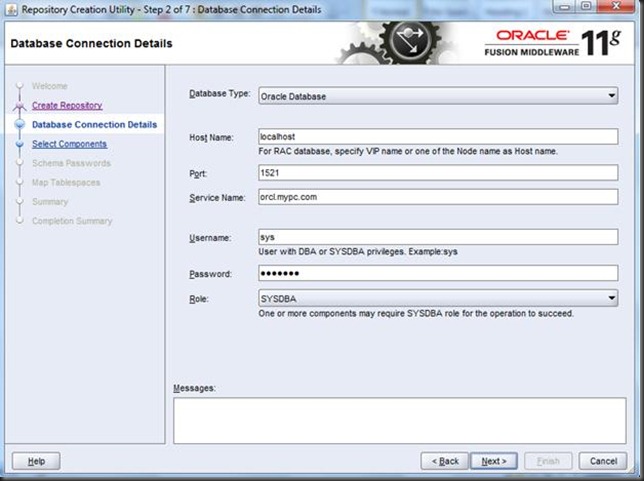Viewport: 644px width, 481px height.
Task: Click the Cancel button
Action: 603,461
